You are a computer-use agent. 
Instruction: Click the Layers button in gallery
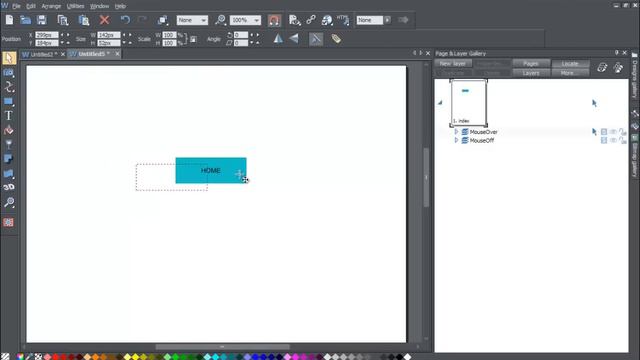pos(531,73)
